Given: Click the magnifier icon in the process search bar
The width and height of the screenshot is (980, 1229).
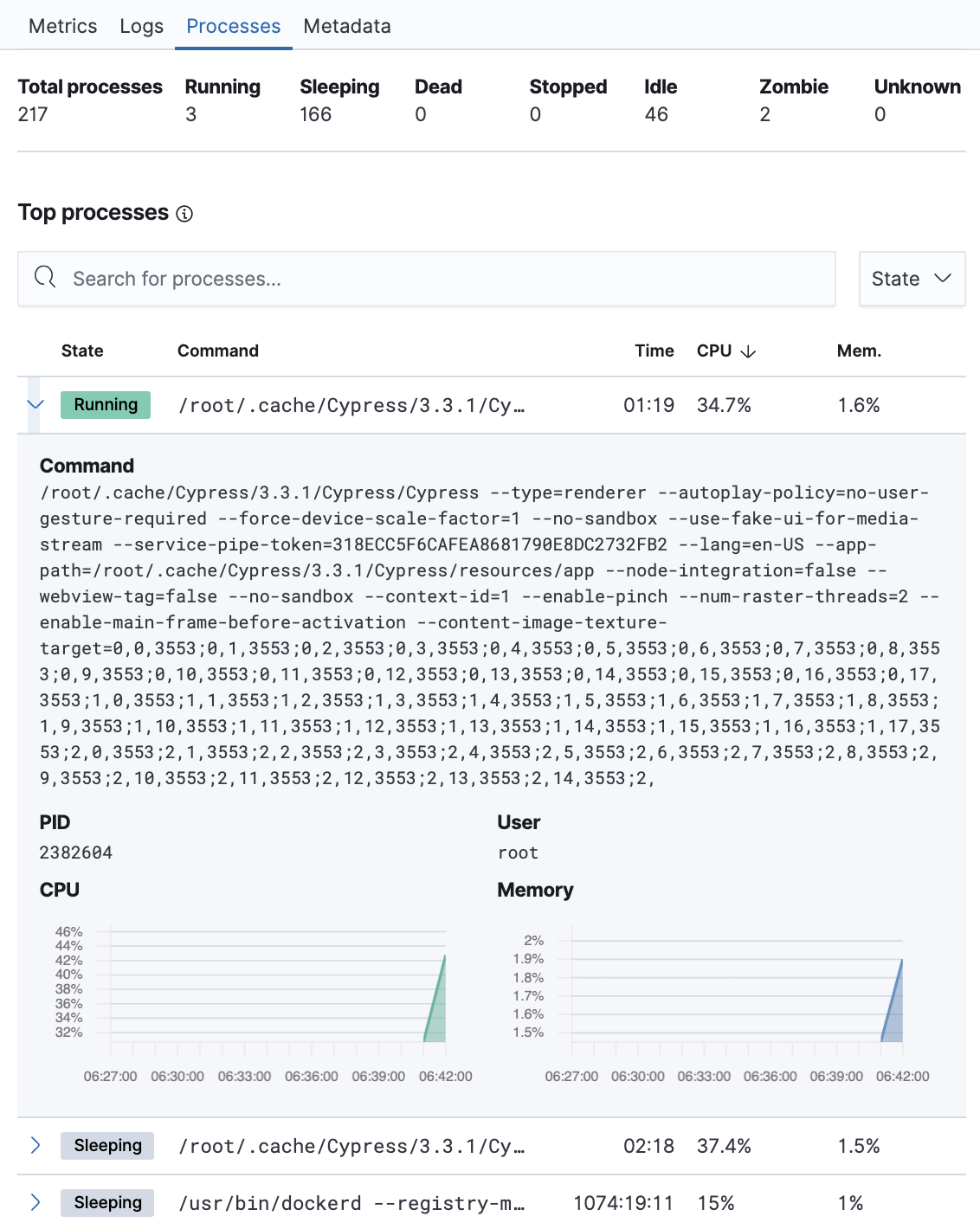Looking at the screenshot, I should pos(44,278).
